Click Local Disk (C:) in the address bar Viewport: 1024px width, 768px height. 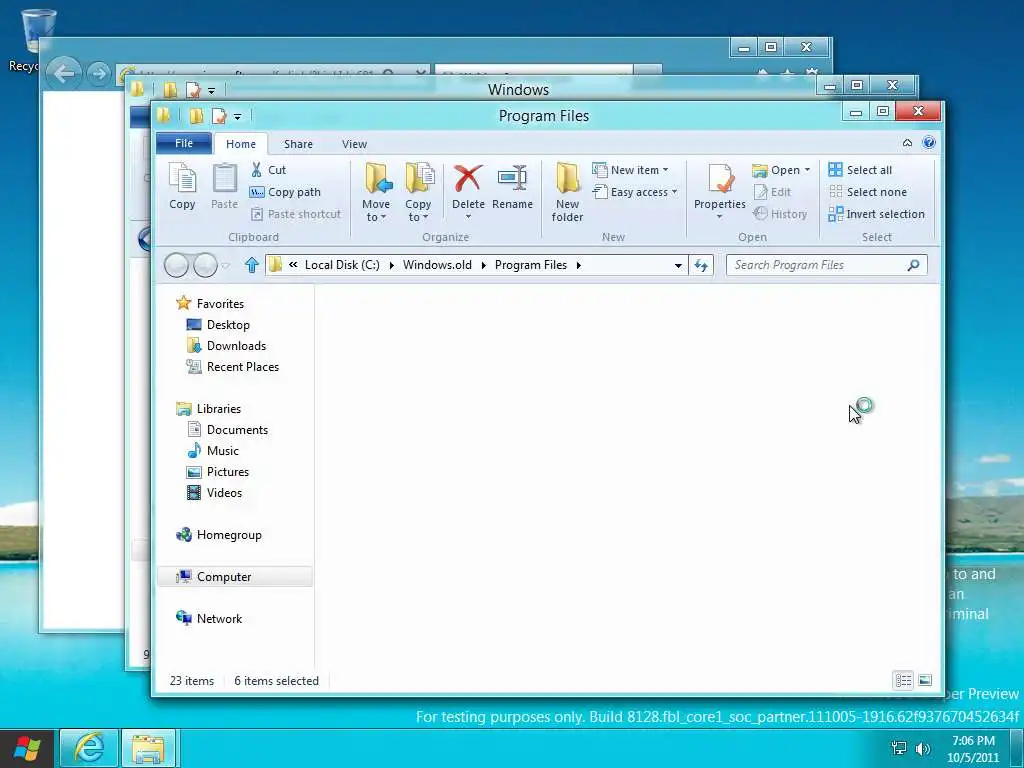(x=342, y=265)
